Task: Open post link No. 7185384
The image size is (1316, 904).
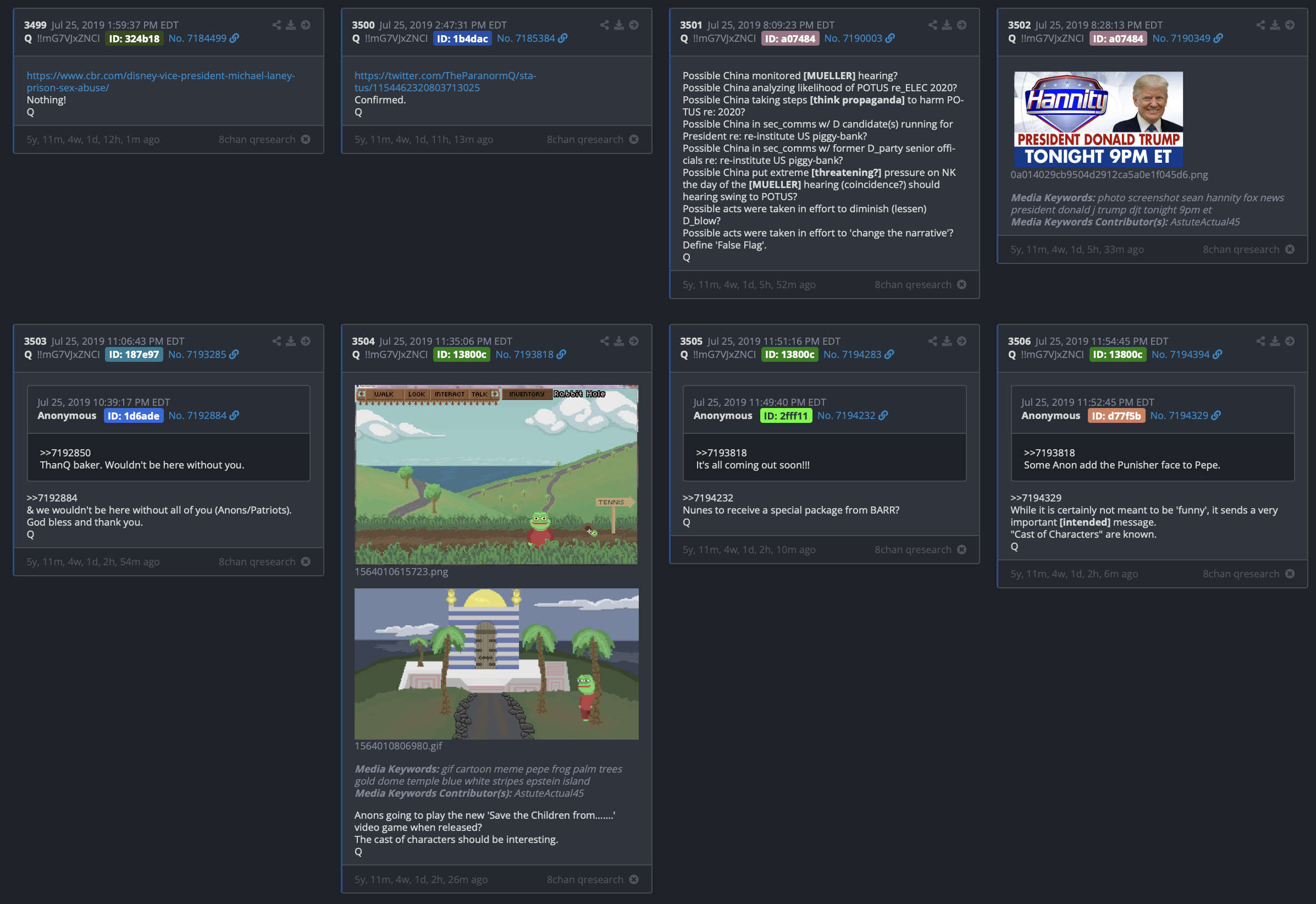Action: tap(532, 38)
